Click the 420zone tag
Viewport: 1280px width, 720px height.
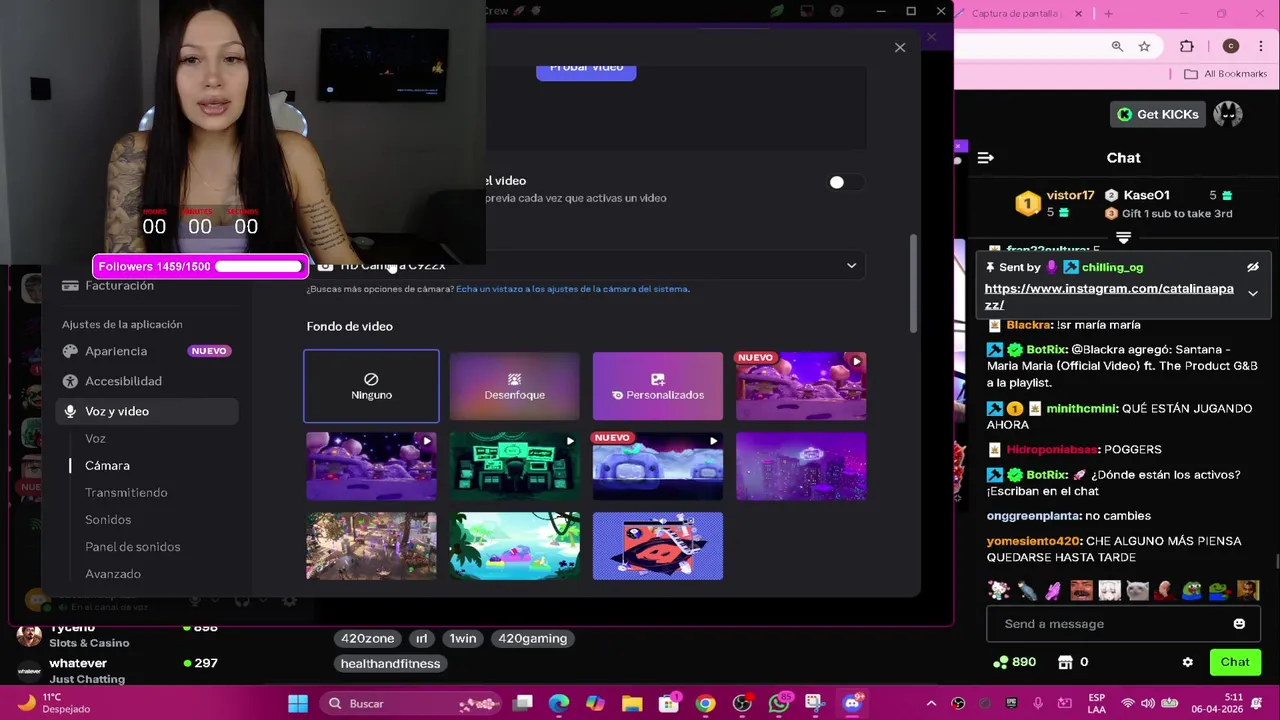(368, 638)
